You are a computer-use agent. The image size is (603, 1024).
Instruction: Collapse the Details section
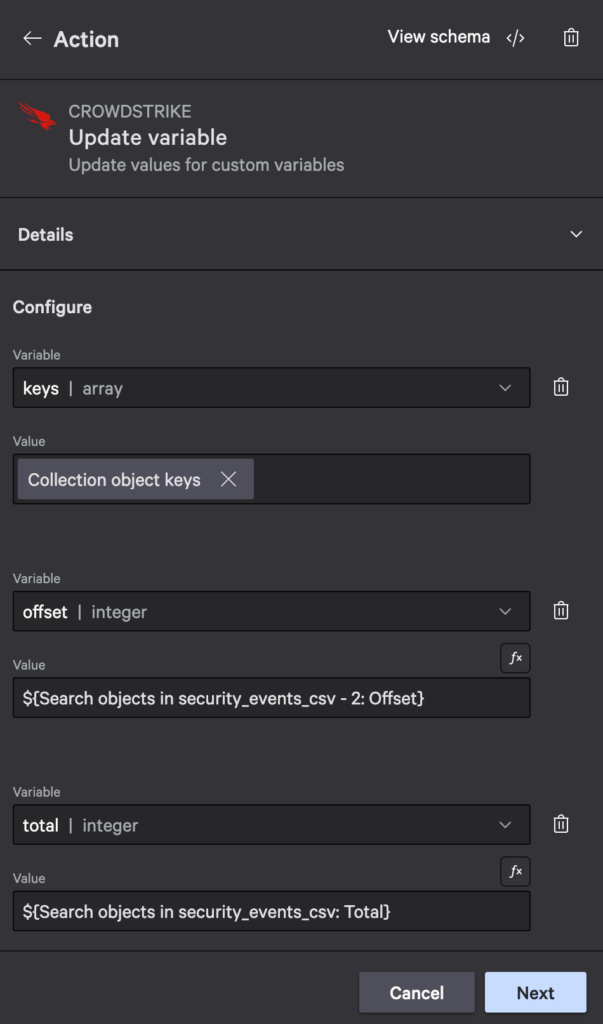click(x=577, y=234)
